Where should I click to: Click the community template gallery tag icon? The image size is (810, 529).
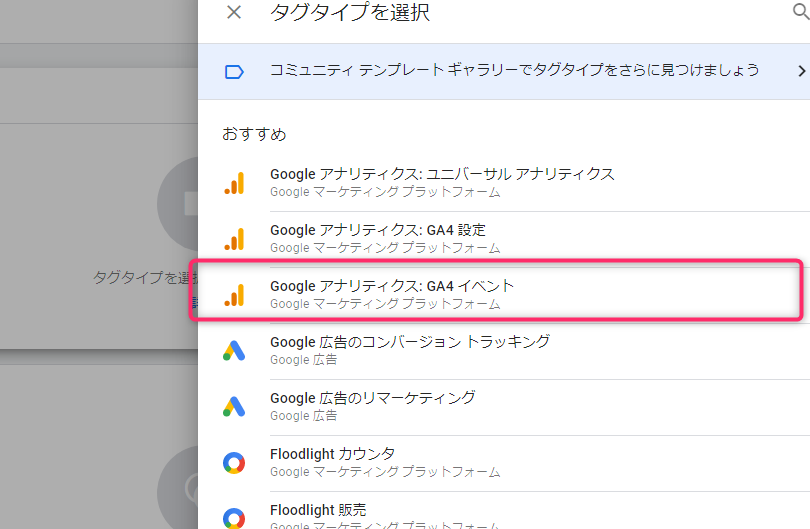click(x=234, y=72)
